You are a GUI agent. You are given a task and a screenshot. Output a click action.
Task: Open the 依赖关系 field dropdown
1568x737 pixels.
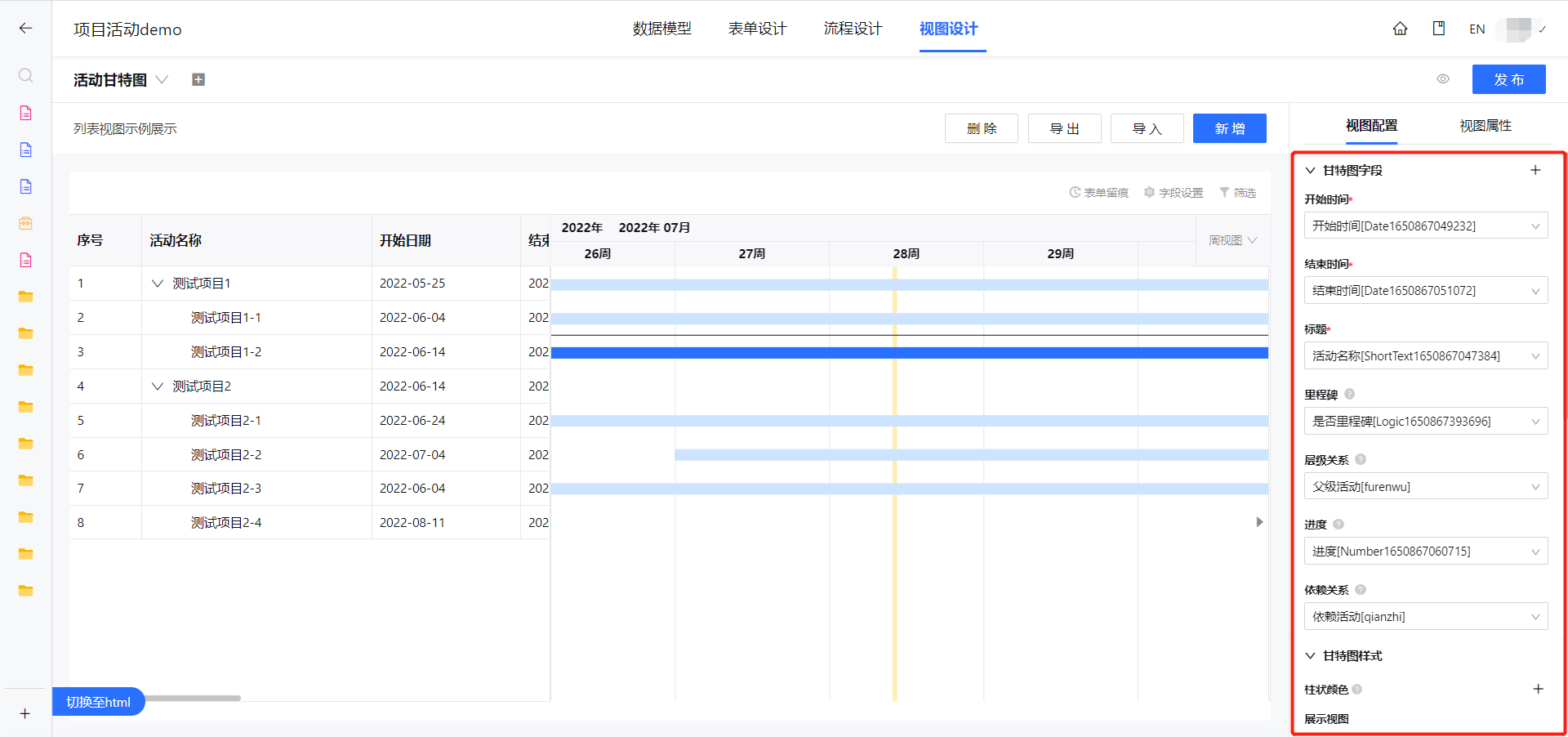click(1425, 616)
